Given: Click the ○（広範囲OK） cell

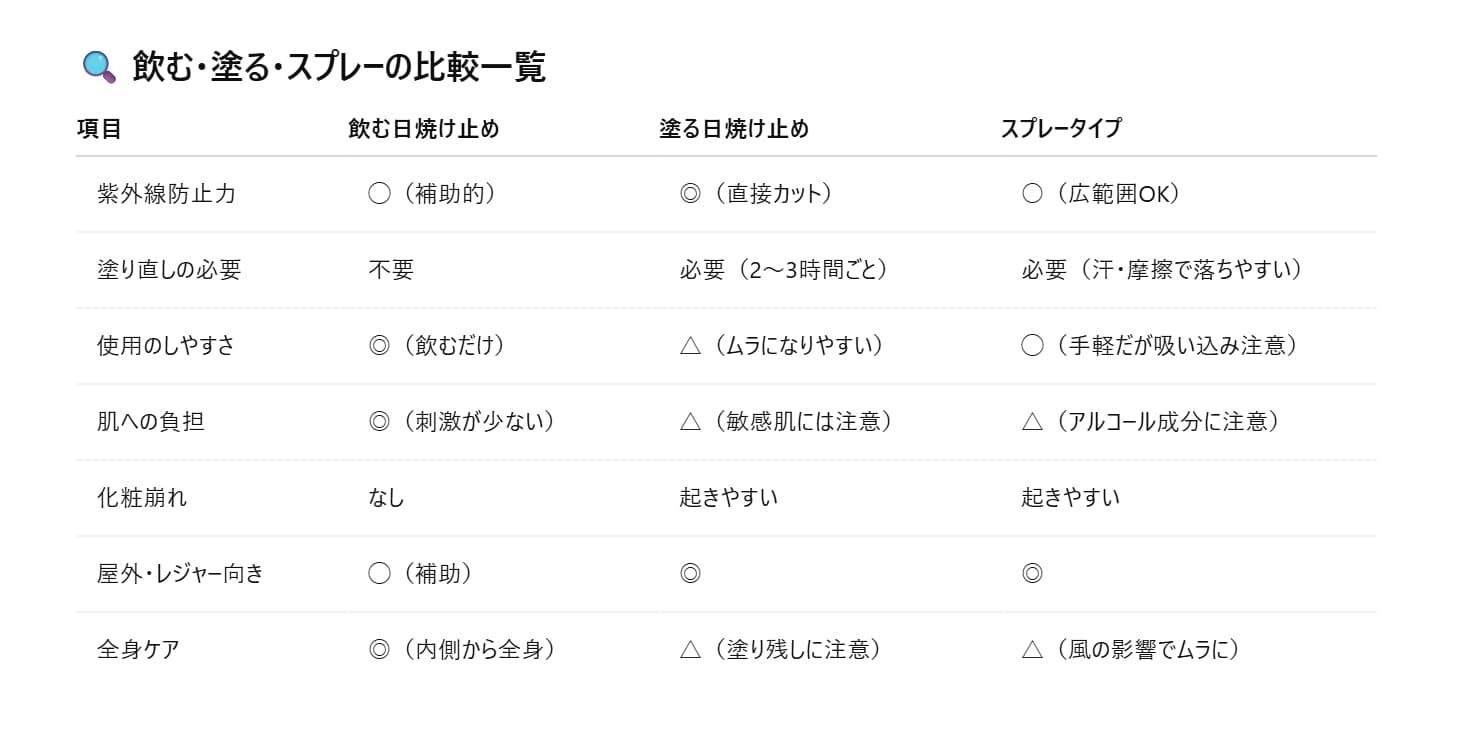Looking at the screenshot, I should pos(1101,194).
